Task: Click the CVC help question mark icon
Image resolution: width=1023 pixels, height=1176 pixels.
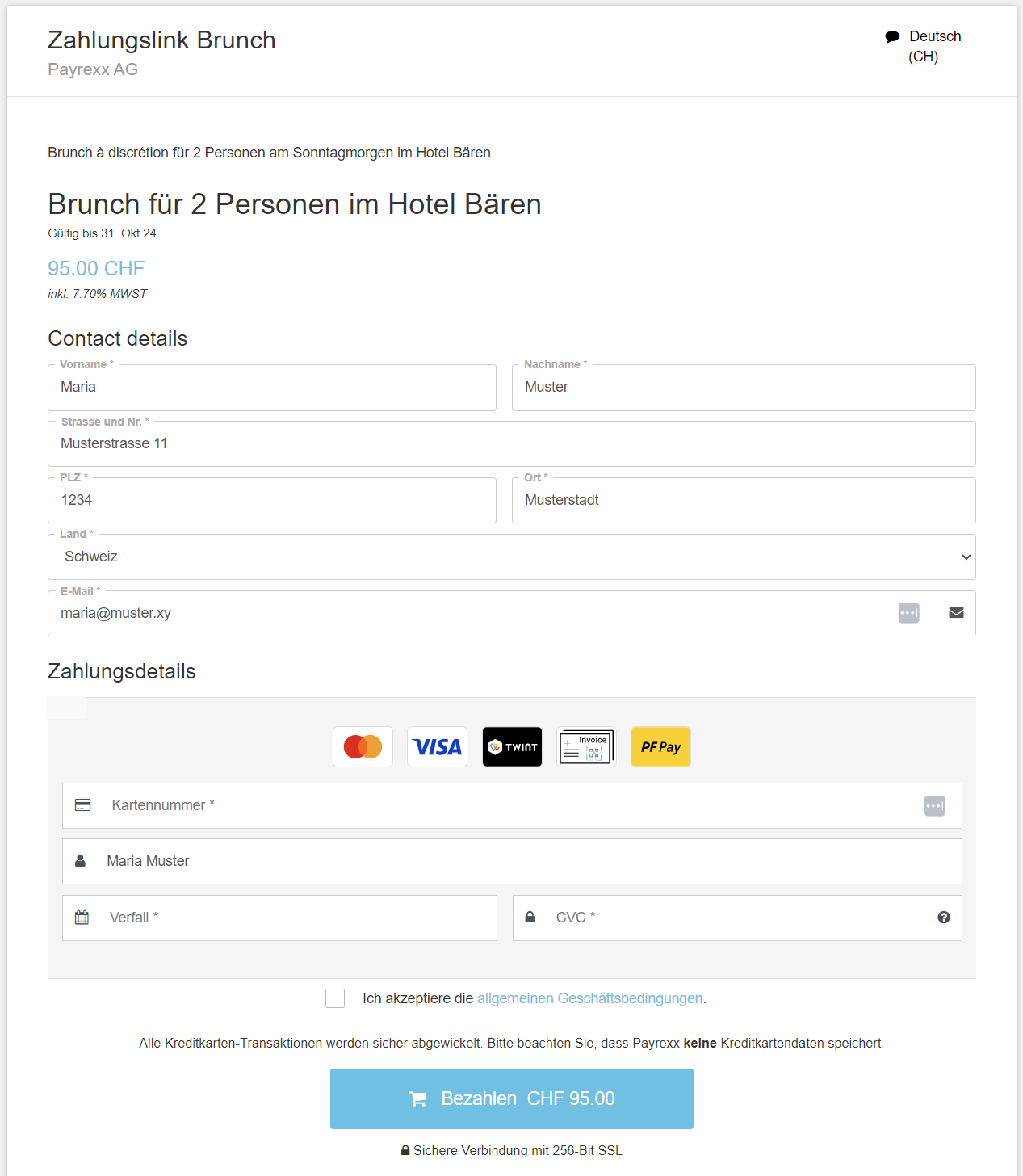Action: pyautogui.click(x=944, y=918)
